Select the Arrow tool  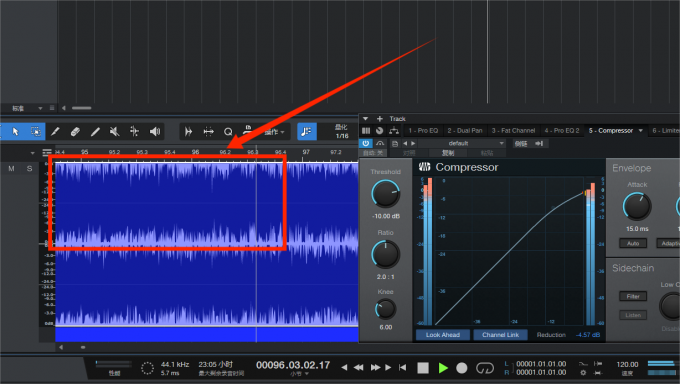(x=16, y=131)
